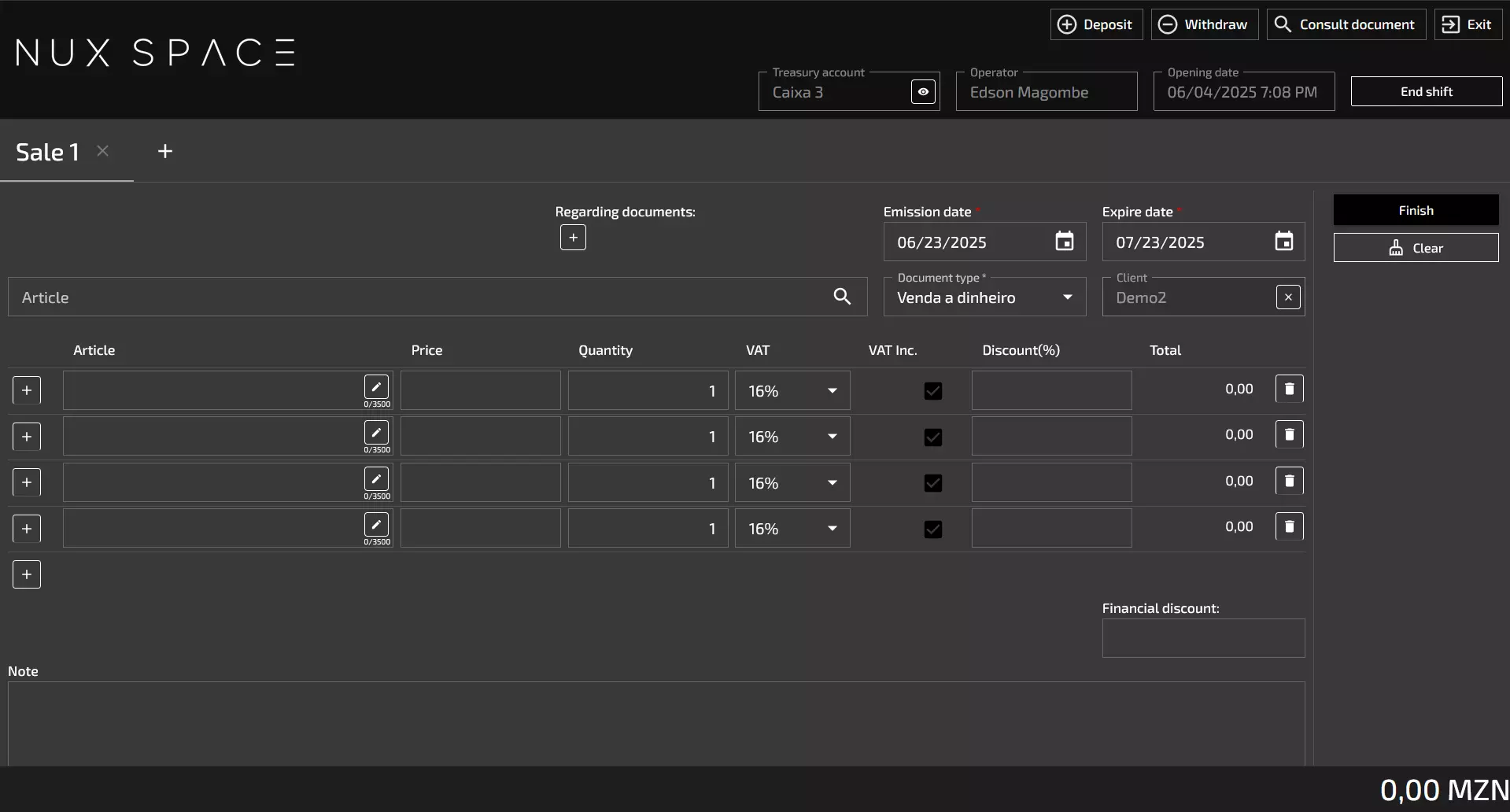
Task: Open VAT dropdown in fourth row
Action: 792,528
